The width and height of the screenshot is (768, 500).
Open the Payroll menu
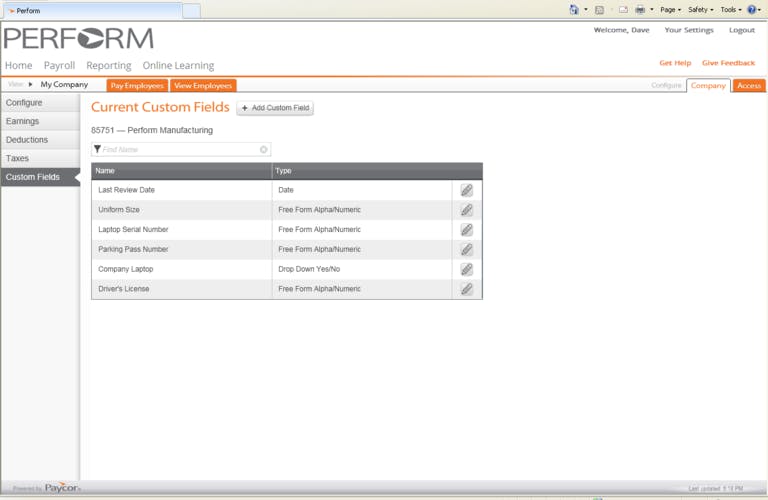pyautogui.click(x=59, y=65)
